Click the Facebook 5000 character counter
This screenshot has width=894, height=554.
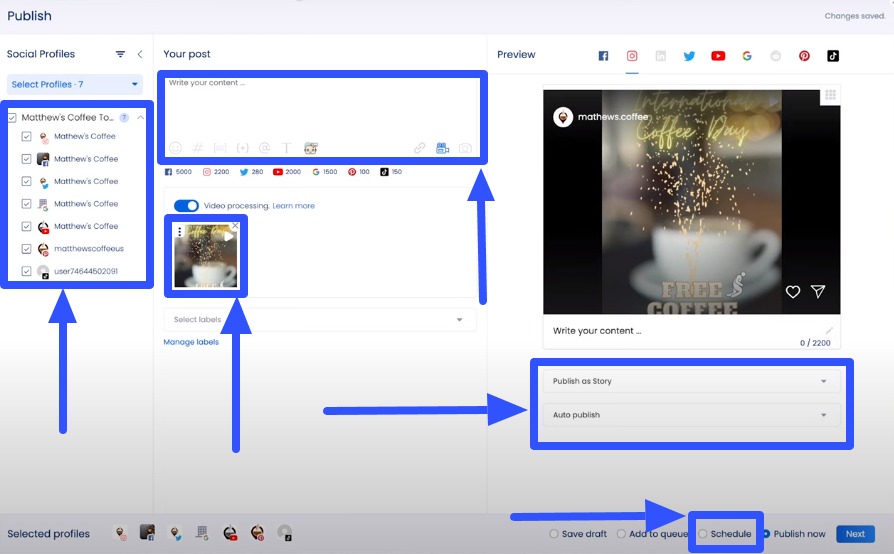pos(178,172)
